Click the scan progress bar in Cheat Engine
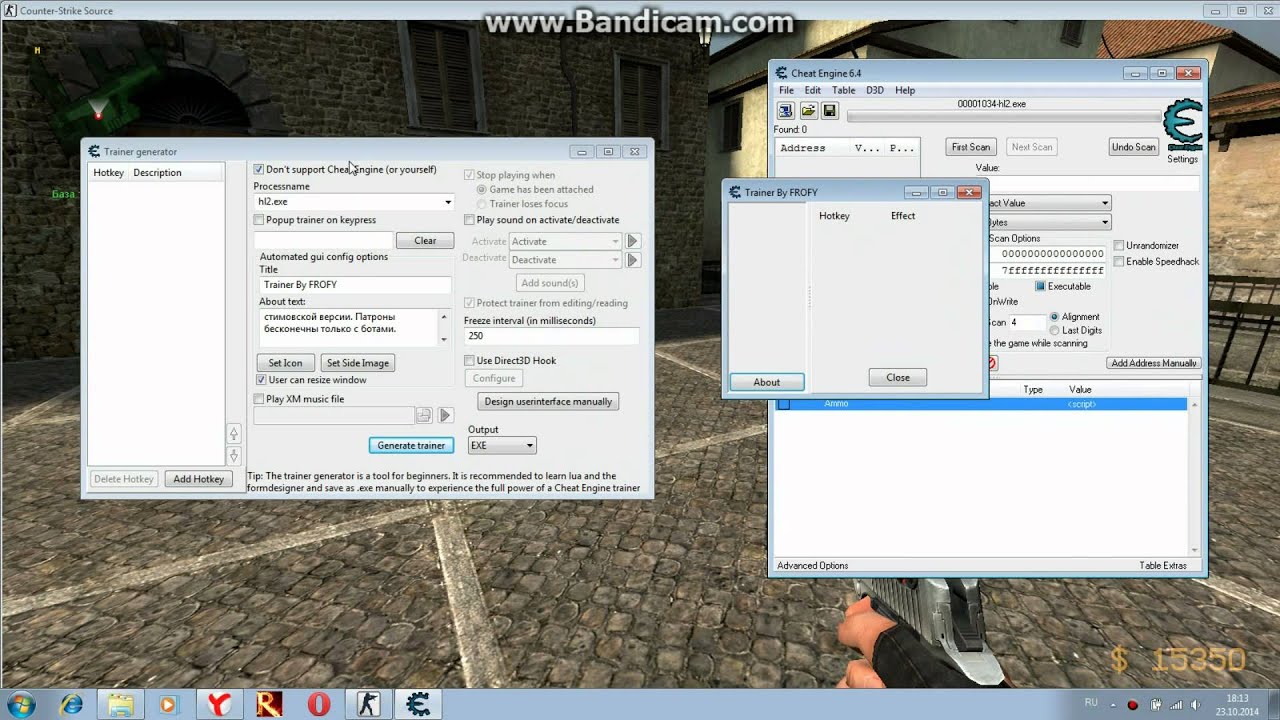 coord(1003,117)
